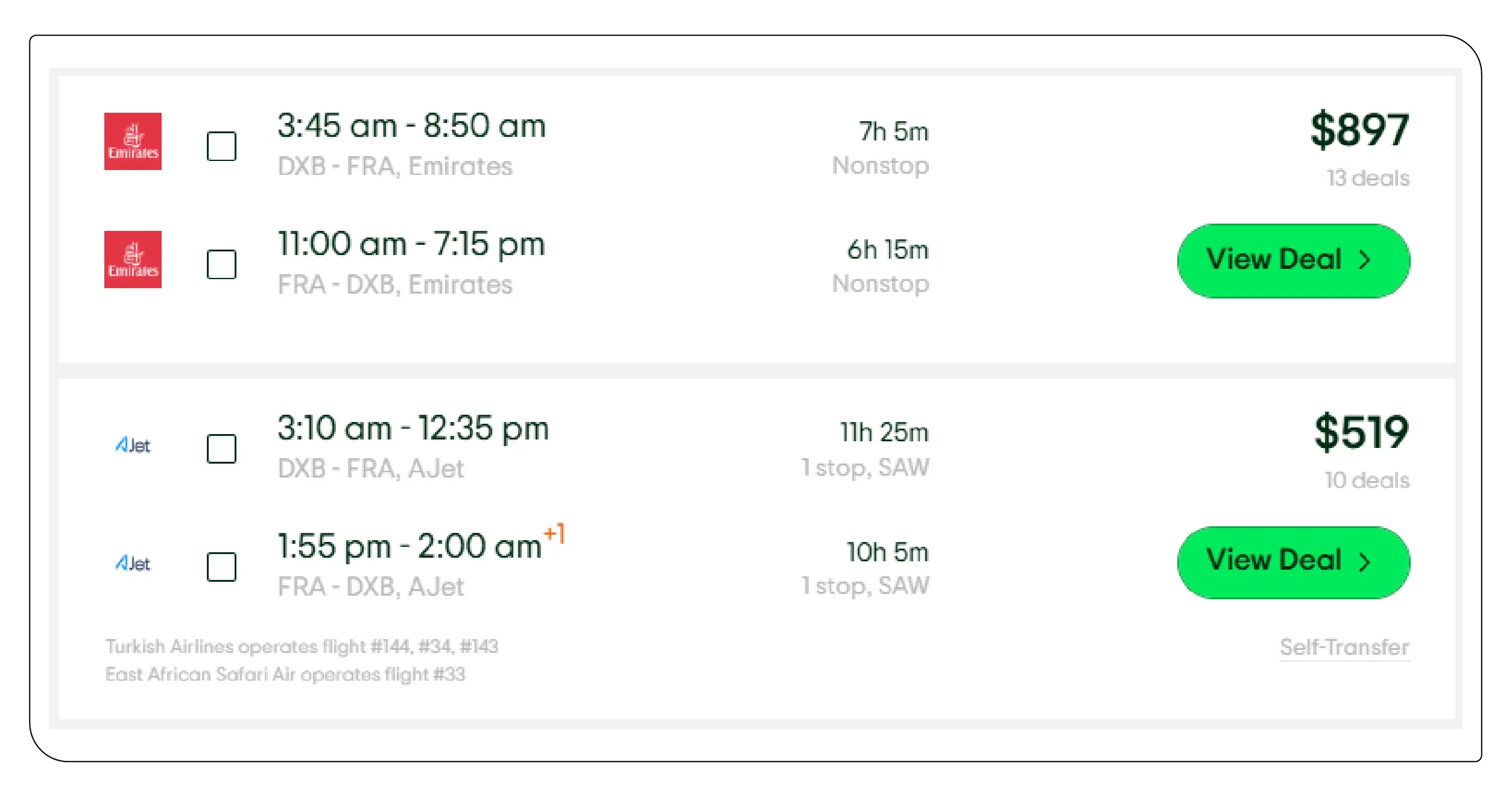The height and width of the screenshot is (797, 1512).
Task: Click the AJet logo for the FRA - DXB flight
Action: tap(133, 564)
